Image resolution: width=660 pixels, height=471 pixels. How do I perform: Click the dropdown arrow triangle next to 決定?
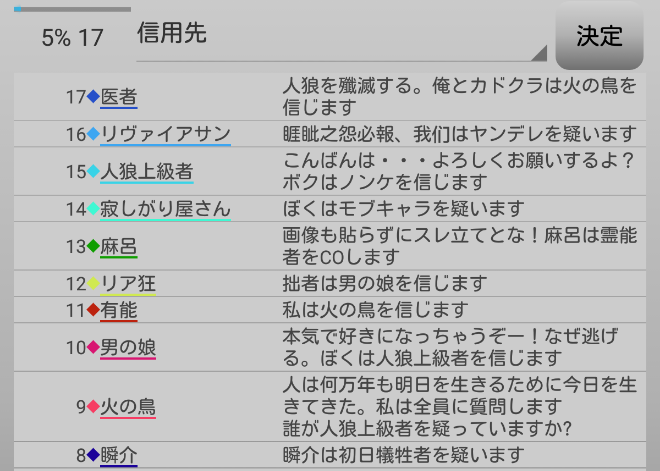[x=539, y=53]
